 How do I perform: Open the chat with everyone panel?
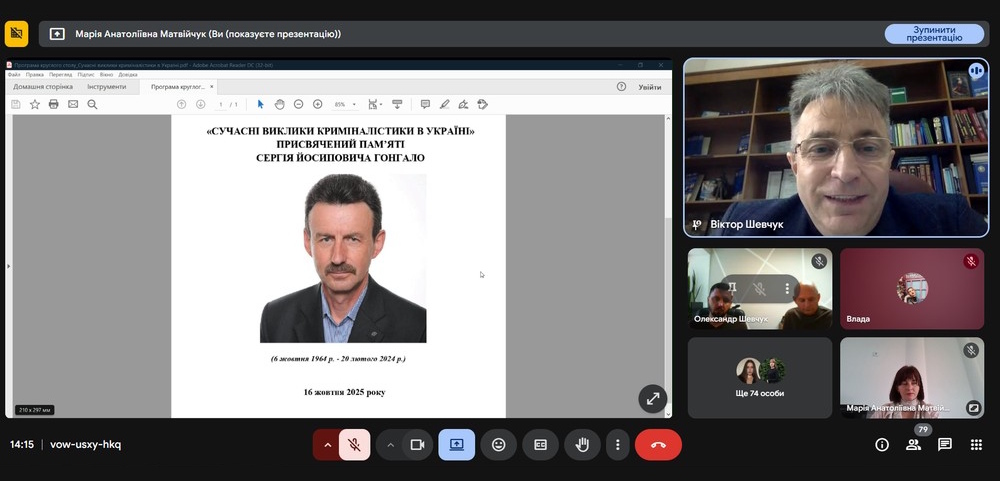pyautogui.click(x=945, y=445)
